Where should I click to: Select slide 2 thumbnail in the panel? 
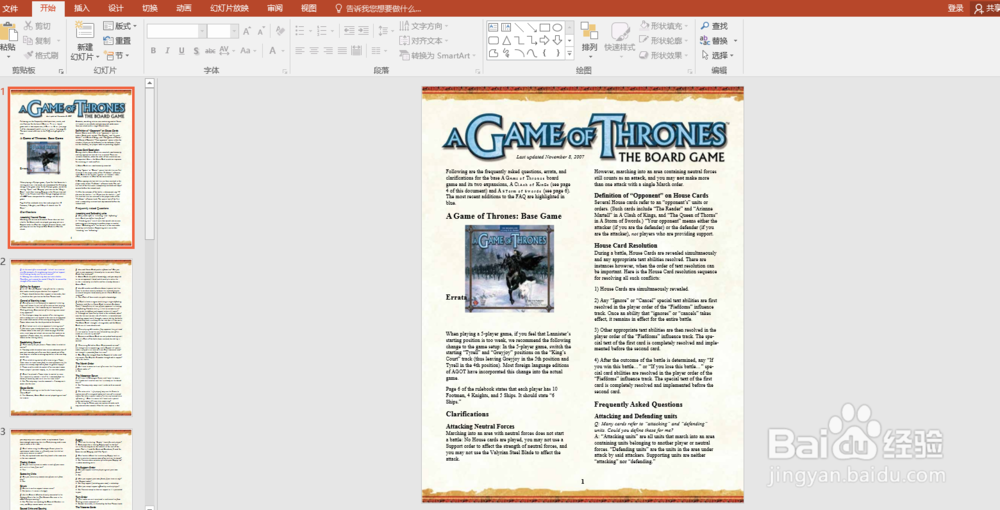71,337
